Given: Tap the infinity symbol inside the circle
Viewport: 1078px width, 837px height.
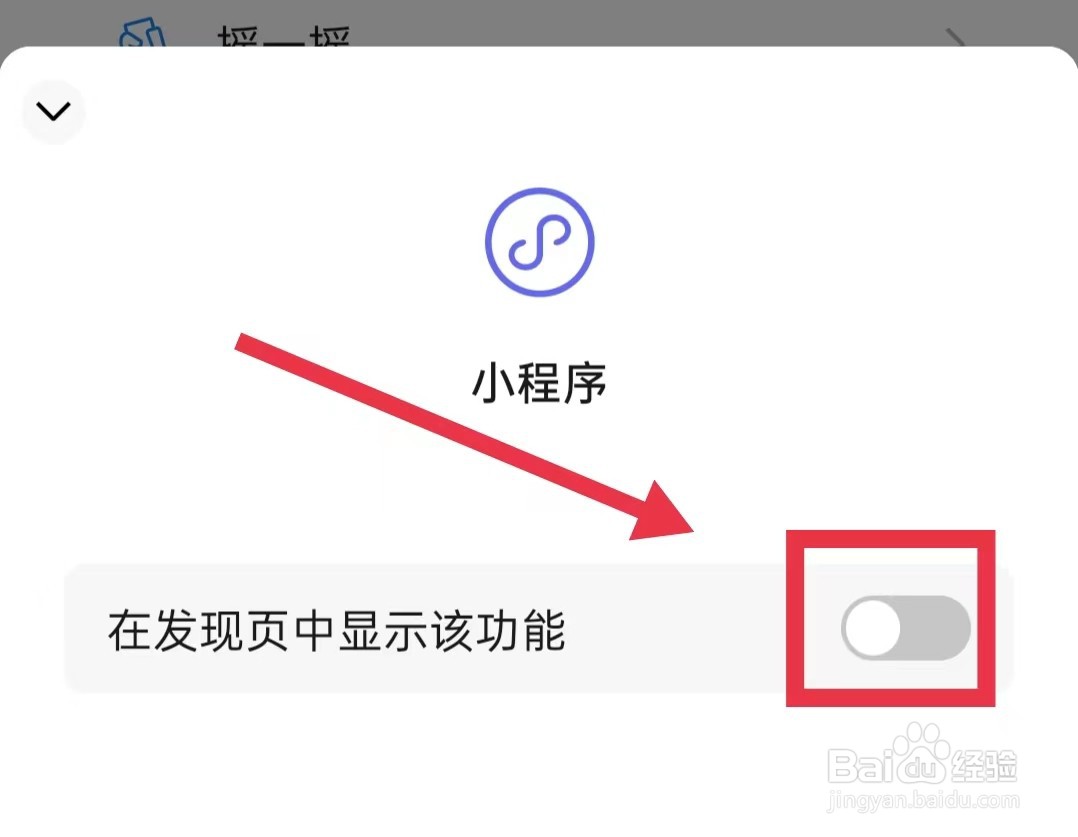Looking at the screenshot, I should (540, 242).
